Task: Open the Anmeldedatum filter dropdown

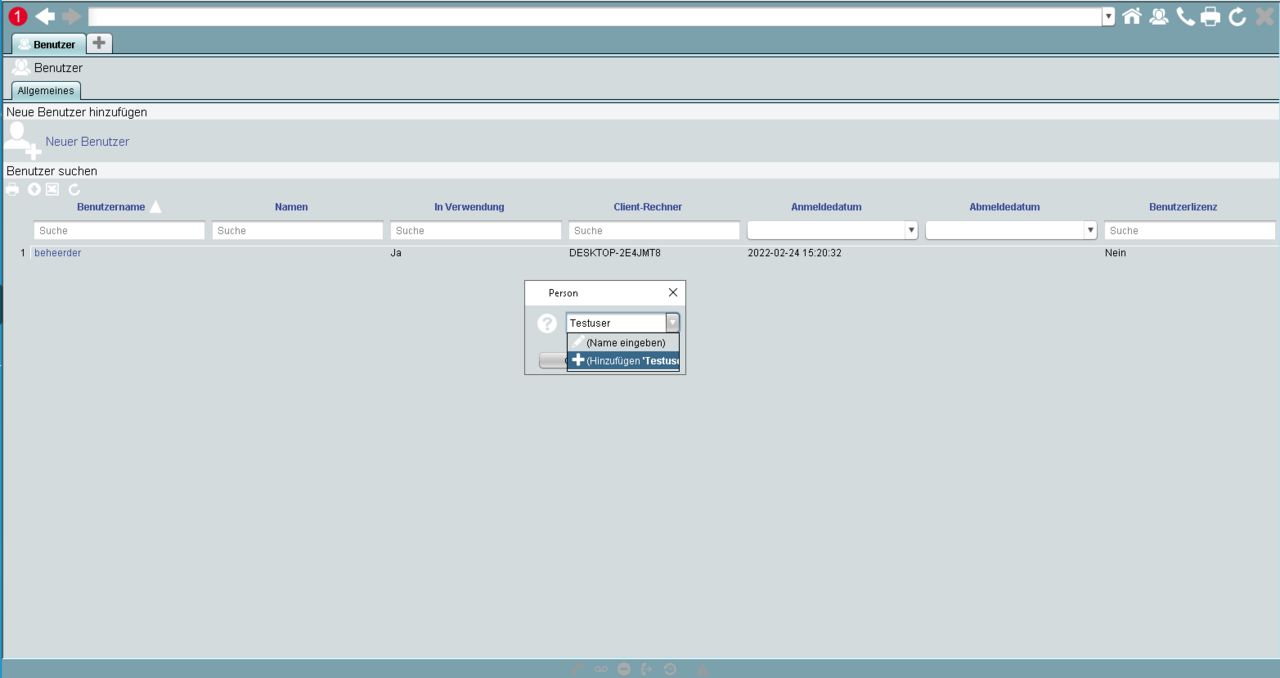Action: point(911,230)
